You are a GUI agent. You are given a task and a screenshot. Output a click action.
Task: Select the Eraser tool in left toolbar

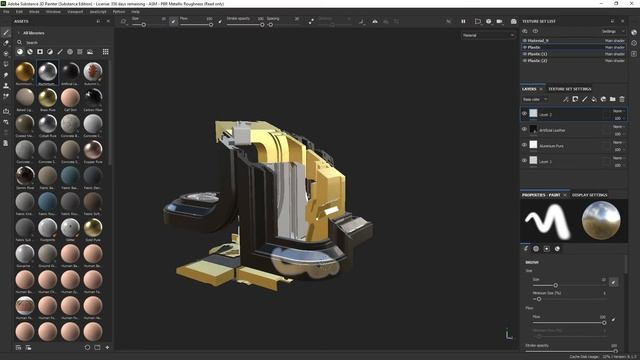[6, 43]
